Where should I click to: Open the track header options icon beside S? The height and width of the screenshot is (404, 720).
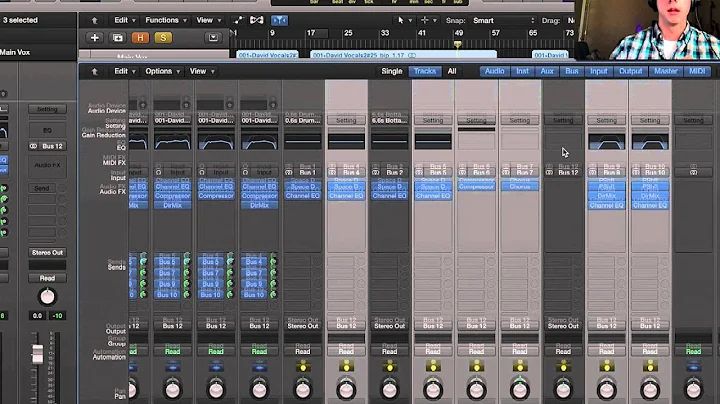pyautogui.click(x=213, y=38)
